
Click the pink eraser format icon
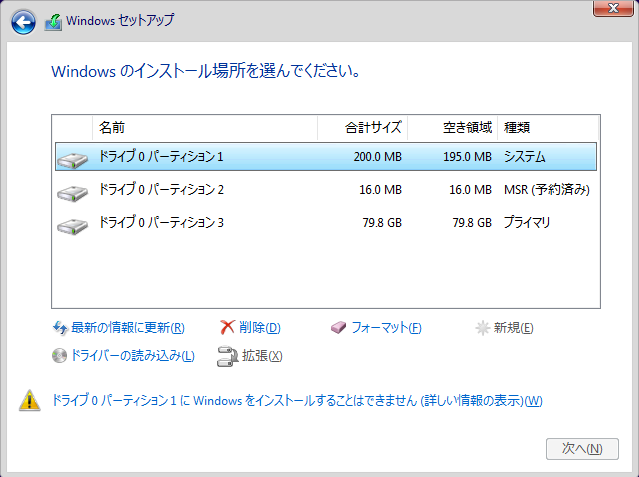[337, 328]
